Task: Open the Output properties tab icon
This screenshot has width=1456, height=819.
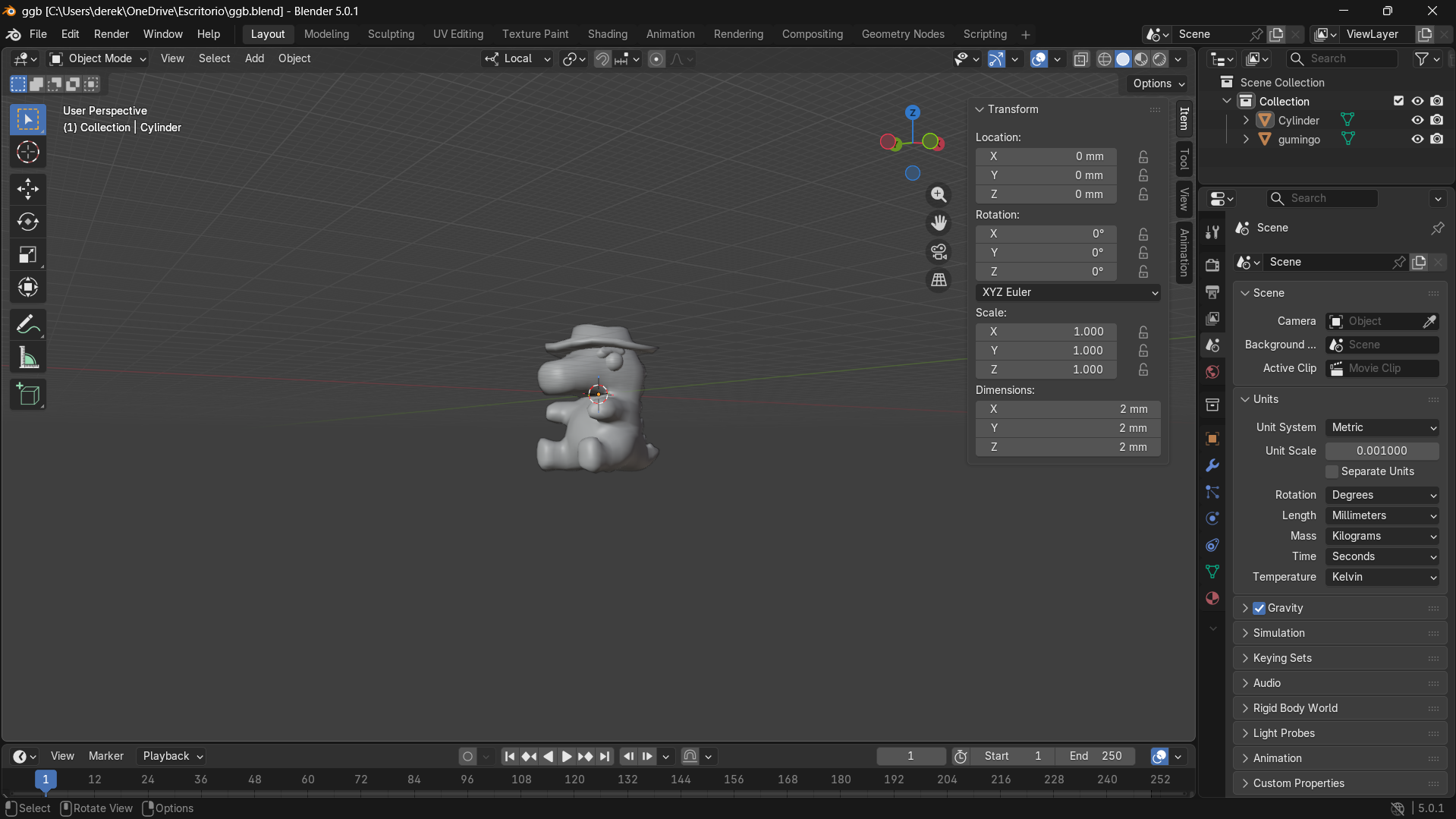Action: [x=1212, y=292]
